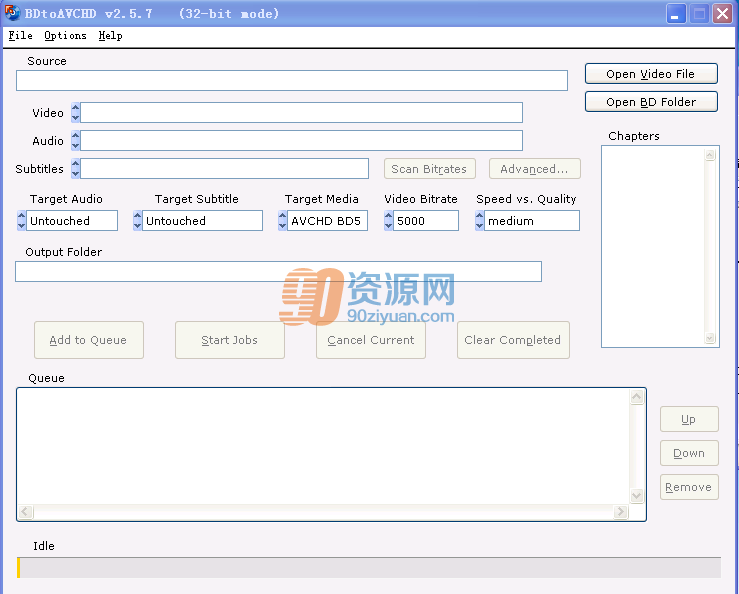
Task: Open the Target Audio Untouched selector
Action: 72,221
